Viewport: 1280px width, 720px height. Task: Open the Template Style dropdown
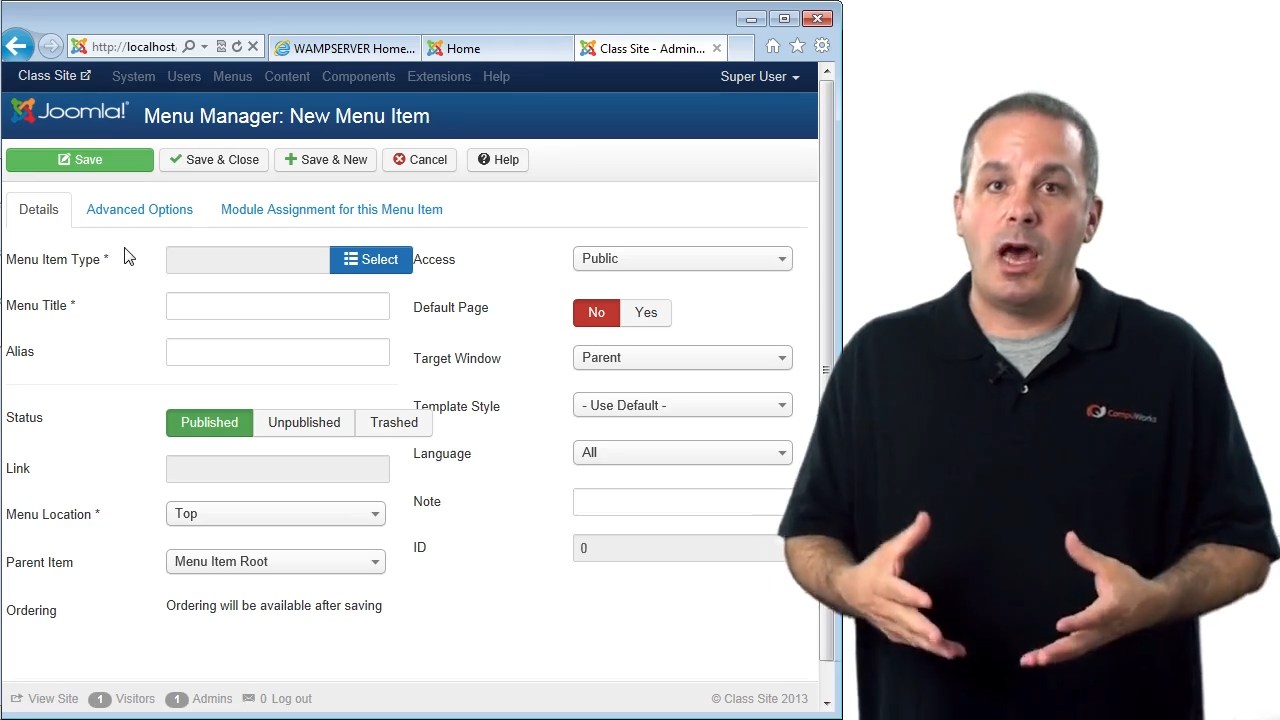683,405
